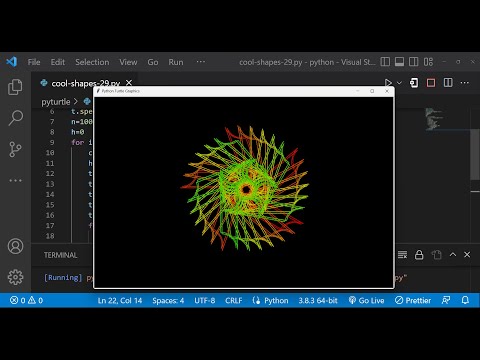
Task: Open the Source Control view
Action: (x=15, y=149)
